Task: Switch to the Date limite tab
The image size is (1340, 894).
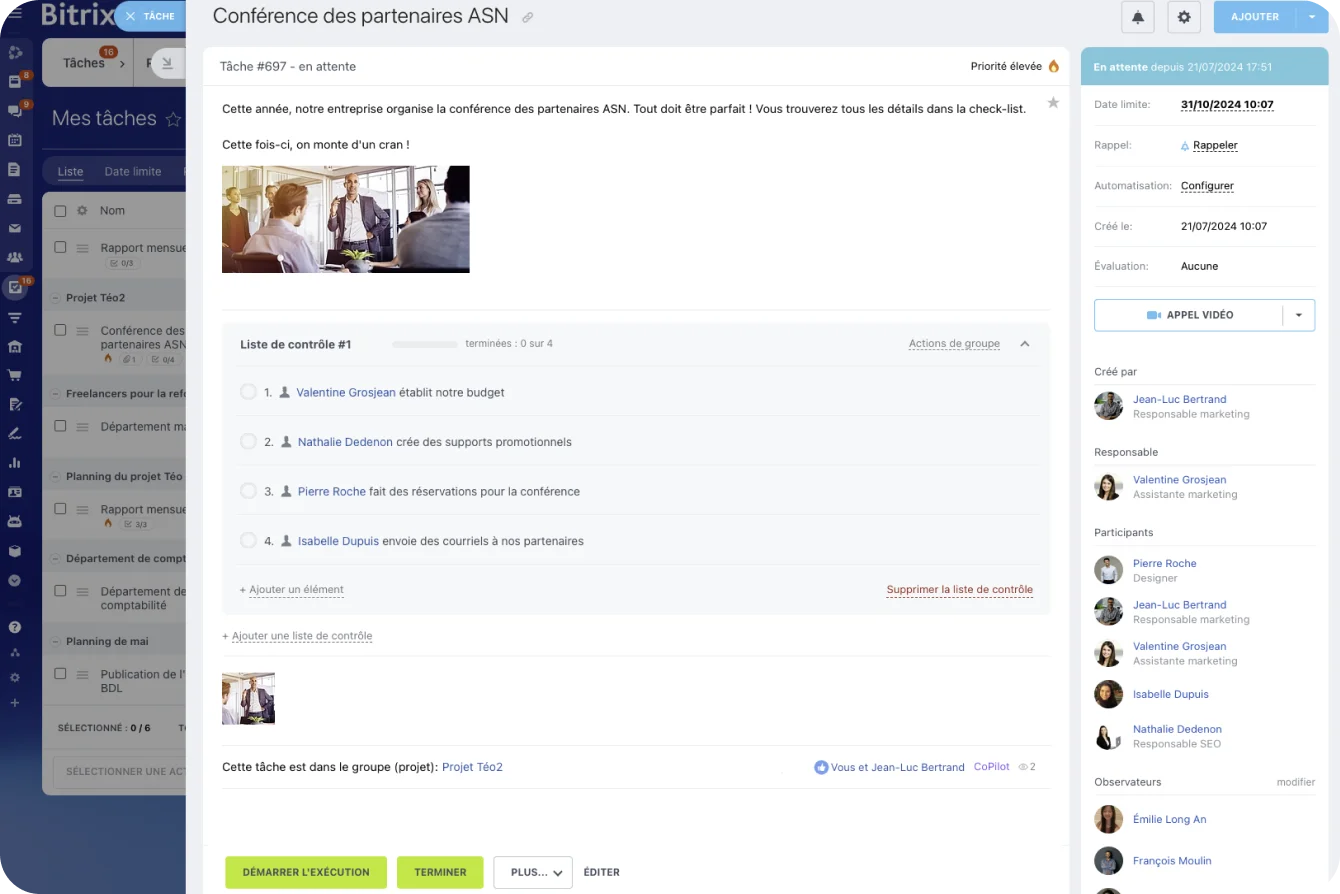Action: point(133,171)
